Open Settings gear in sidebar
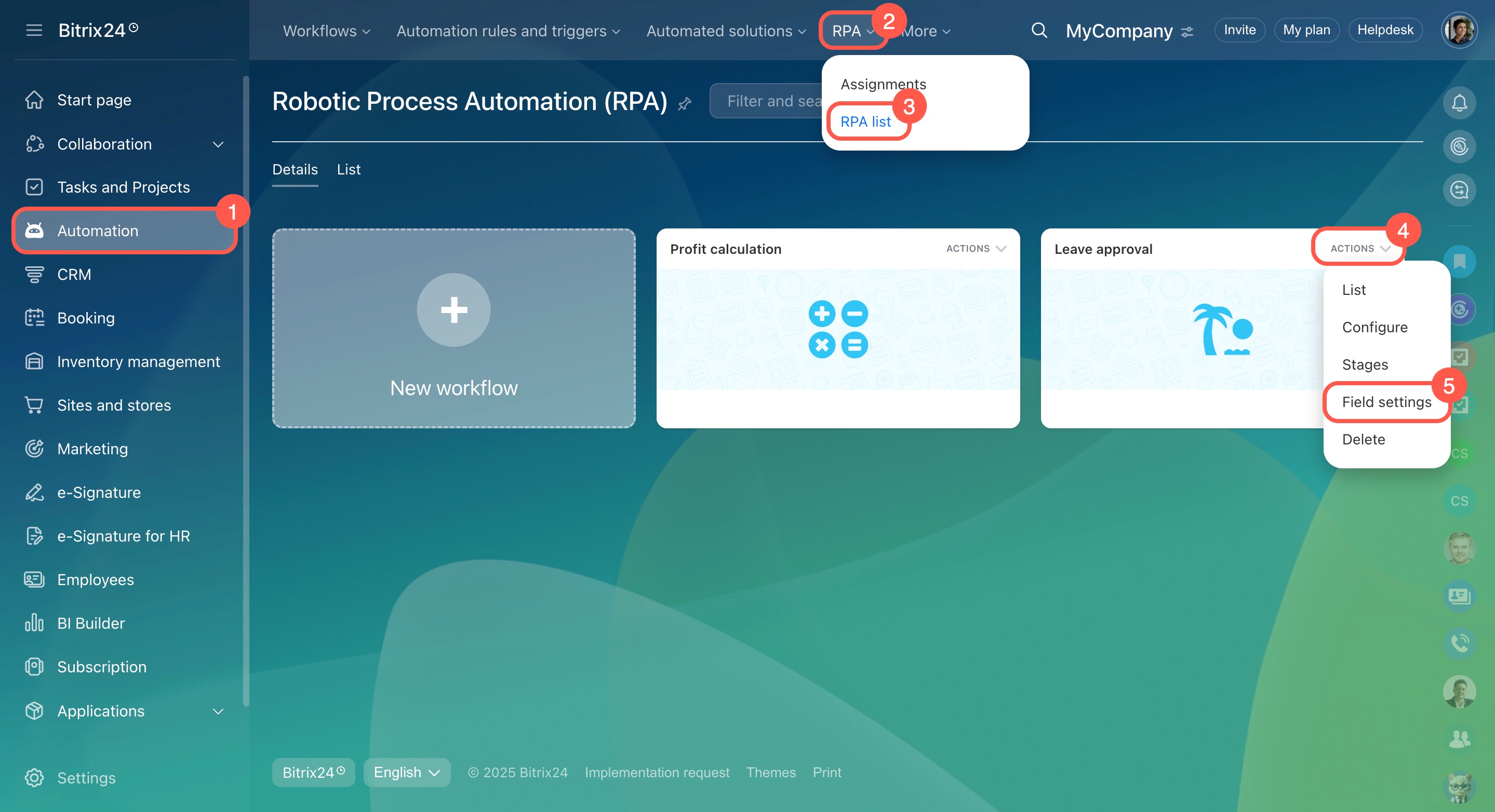1495x812 pixels. pos(34,777)
